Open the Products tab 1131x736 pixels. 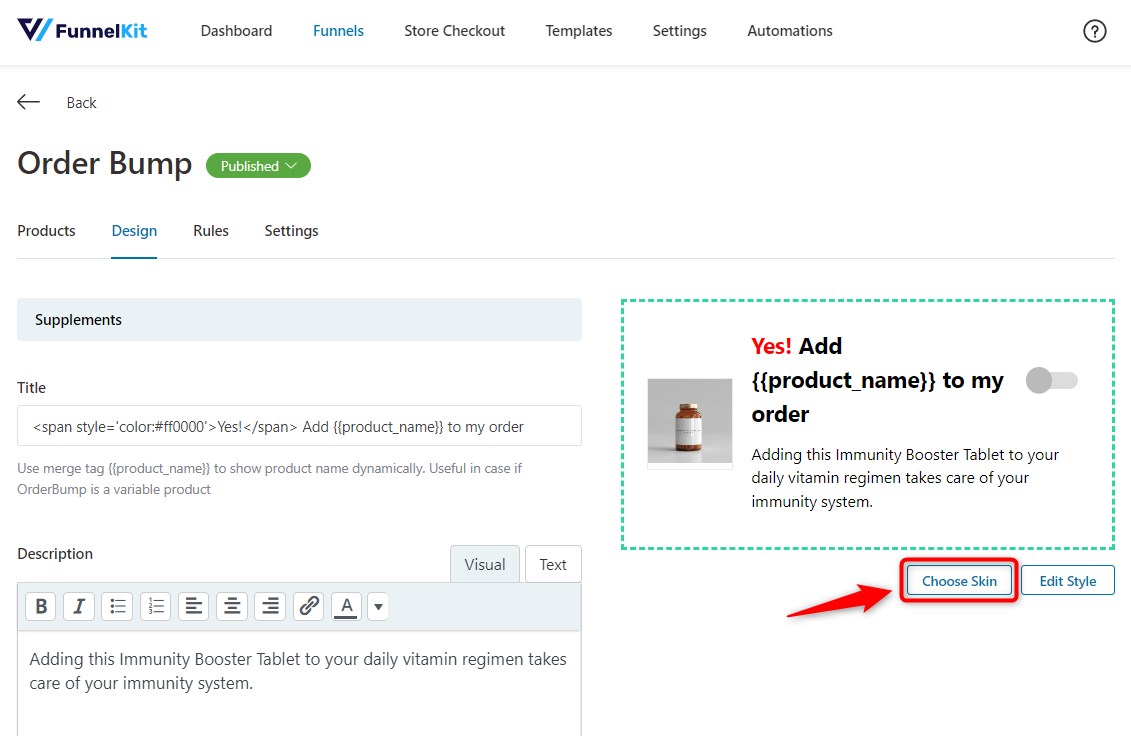(x=46, y=231)
